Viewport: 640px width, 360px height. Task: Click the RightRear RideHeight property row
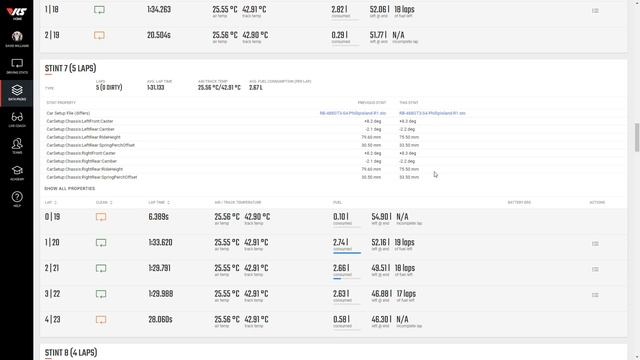click(334, 169)
